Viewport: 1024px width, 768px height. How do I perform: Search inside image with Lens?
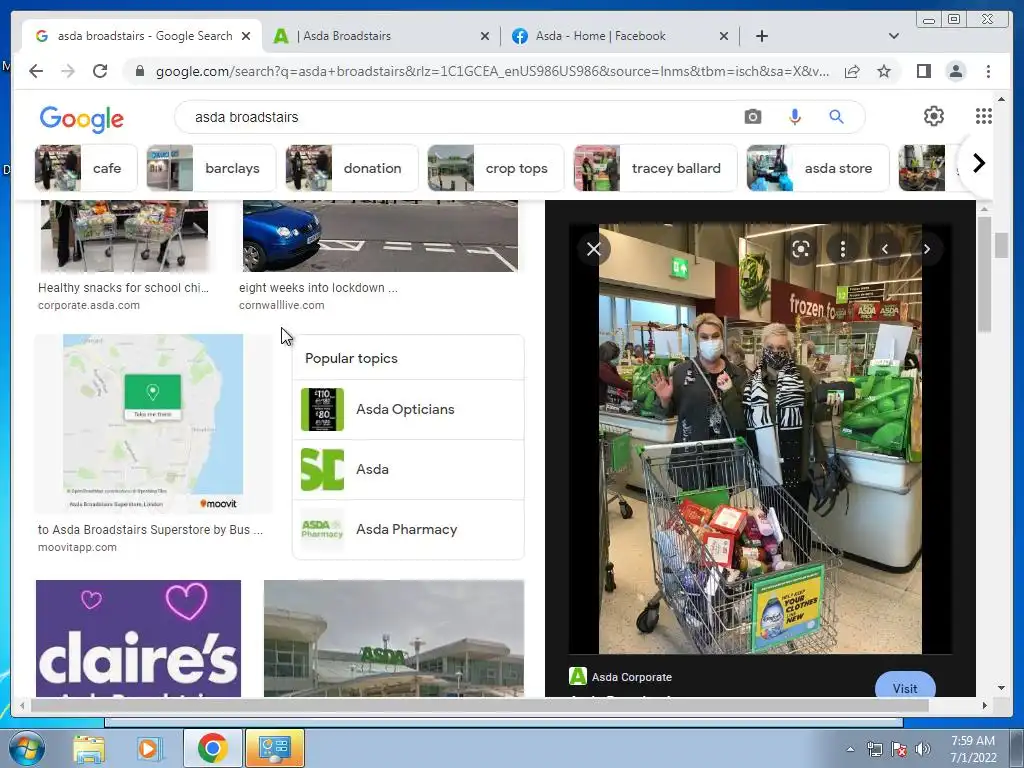[801, 249]
